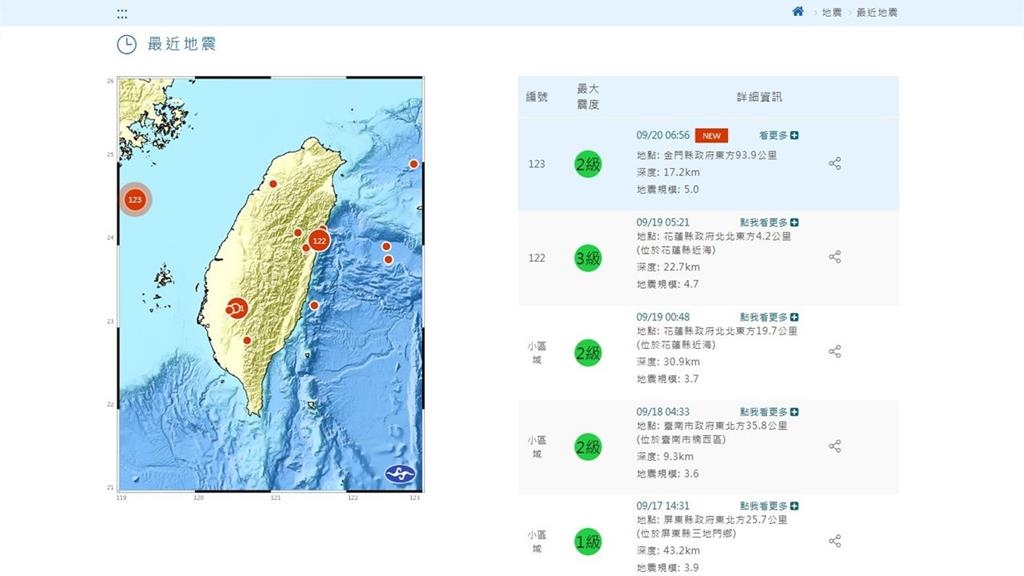Share earthquake number 123 entry
The image size is (1024, 576).
coord(835,163)
